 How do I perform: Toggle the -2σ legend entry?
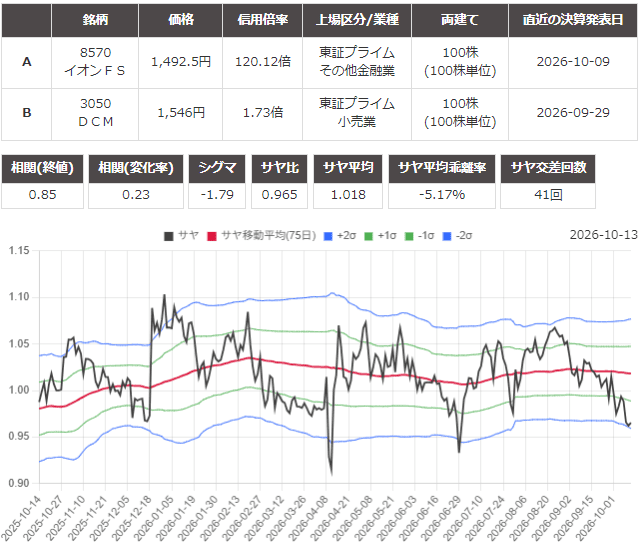tap(457, 236)
